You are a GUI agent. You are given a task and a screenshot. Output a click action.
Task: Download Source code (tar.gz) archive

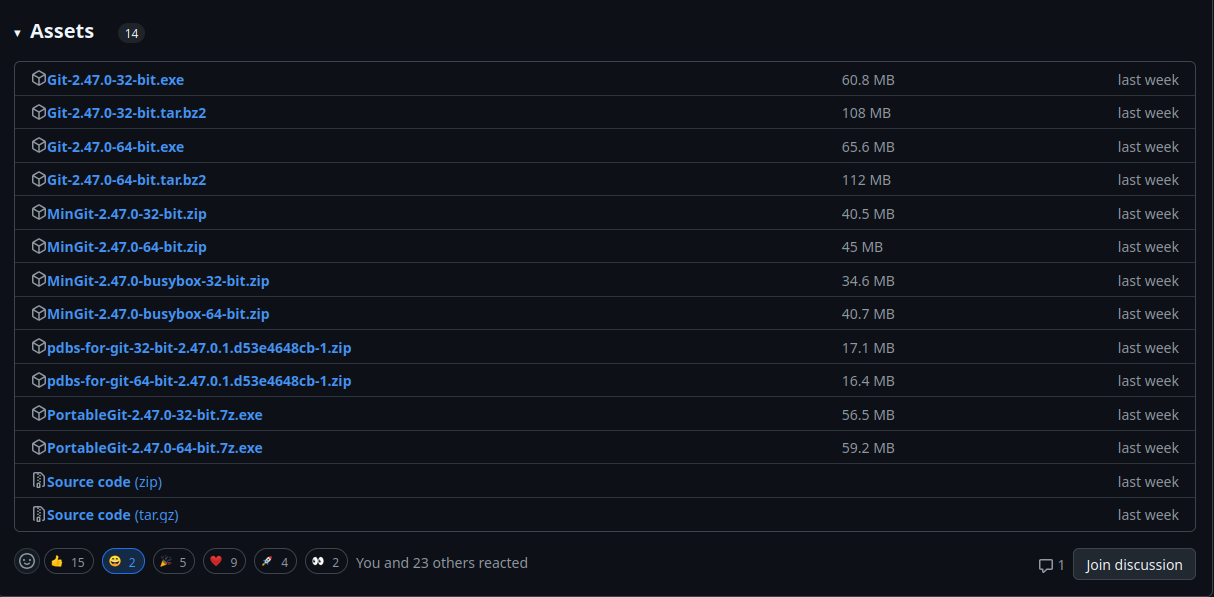[x=112, y=515]
